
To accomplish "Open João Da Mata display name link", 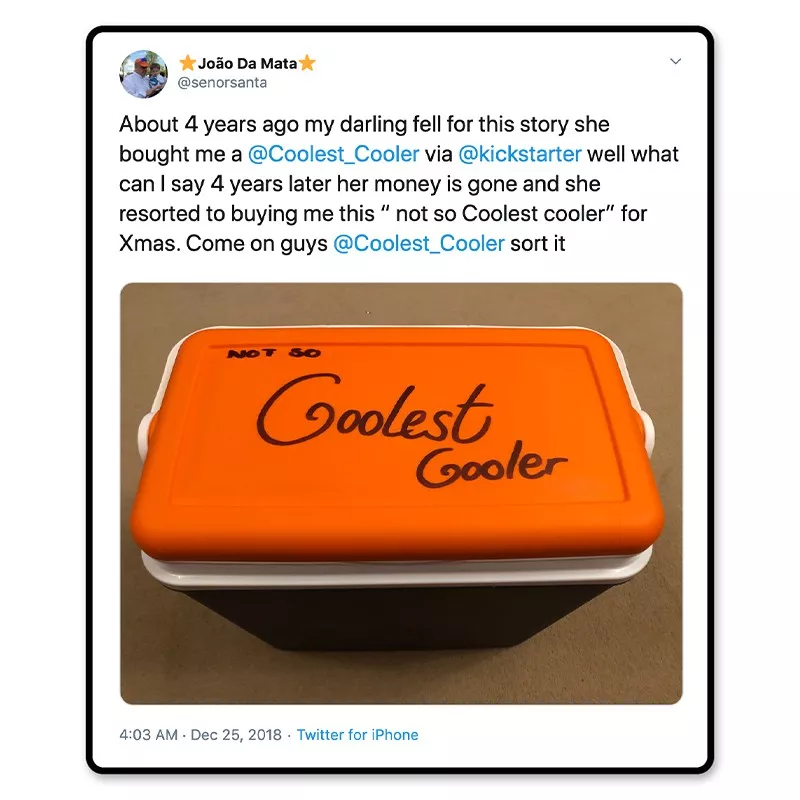I will click(247, 63).
